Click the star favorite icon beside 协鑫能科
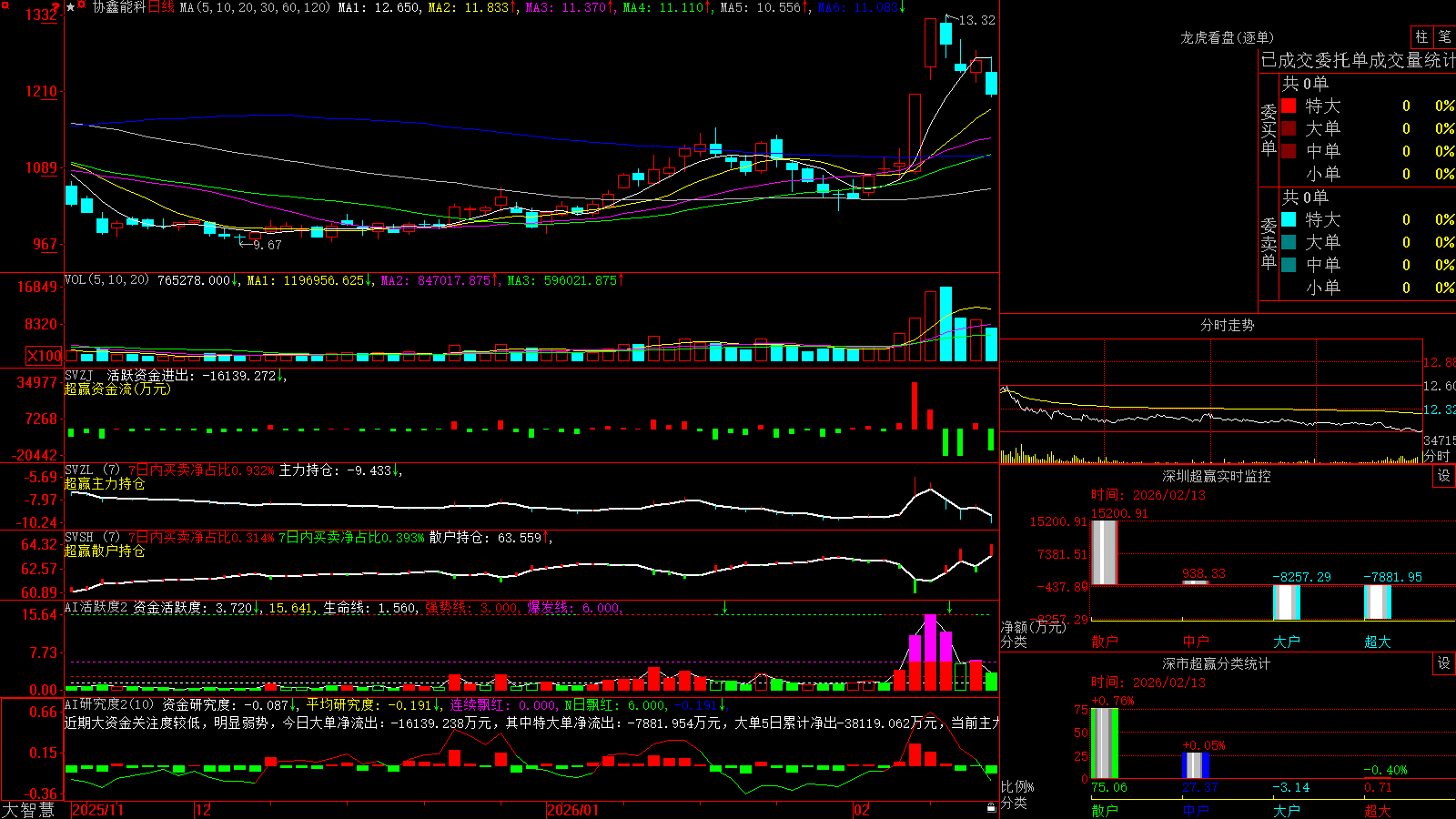1456x819 pixels. pyautogui.click(x=71, y=7)
